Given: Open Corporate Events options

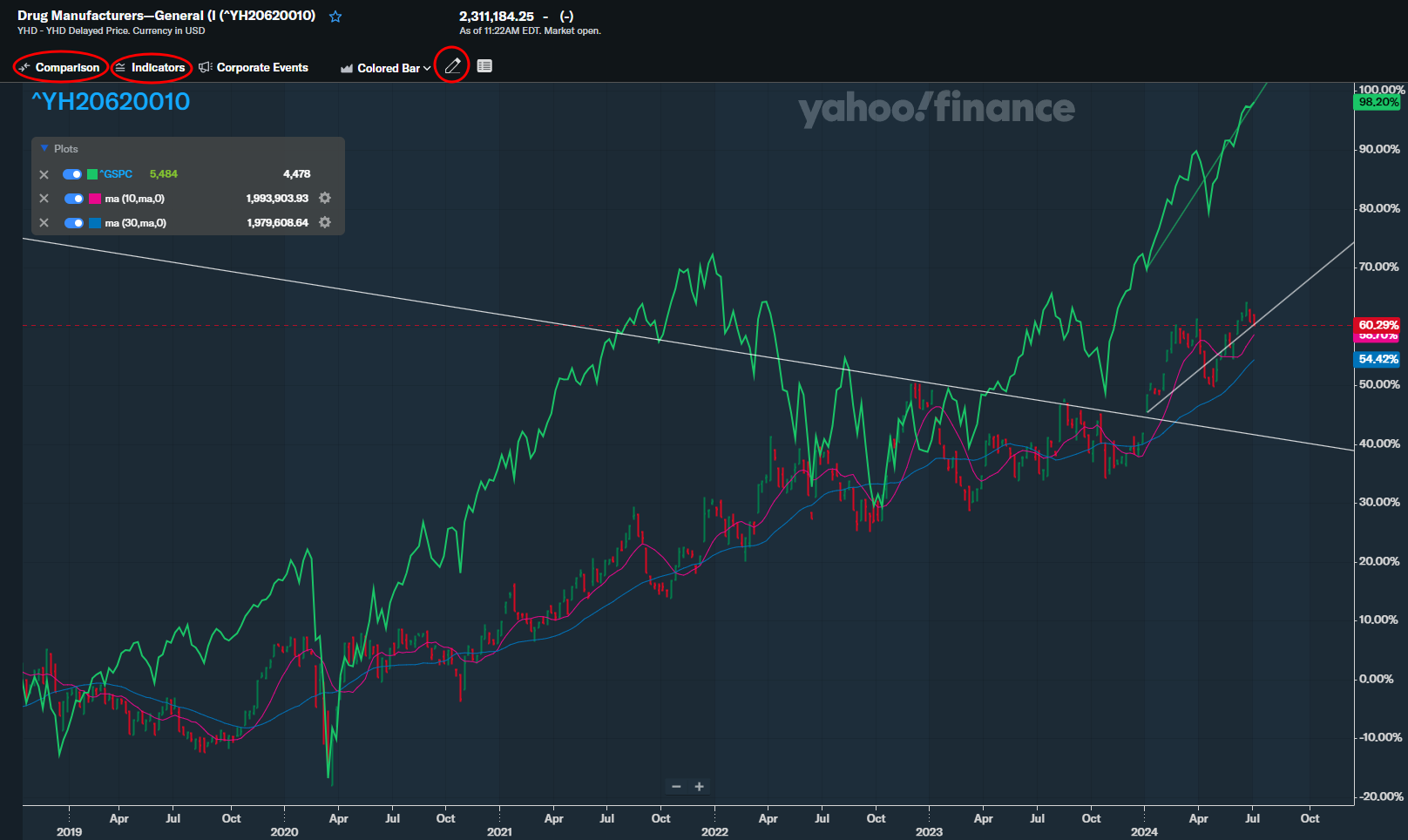Looking at the screenshot, I should click(x=254, y=67).
